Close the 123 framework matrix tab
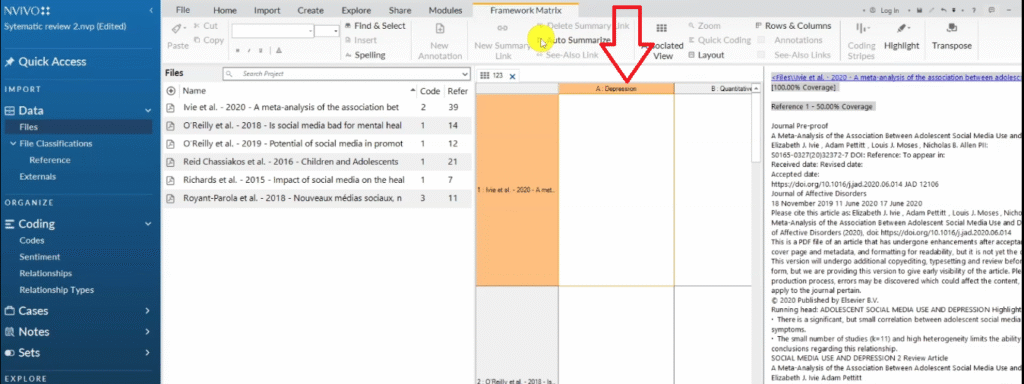The width and height of the screenshot is (1024, 384). [x=513, y=76]
